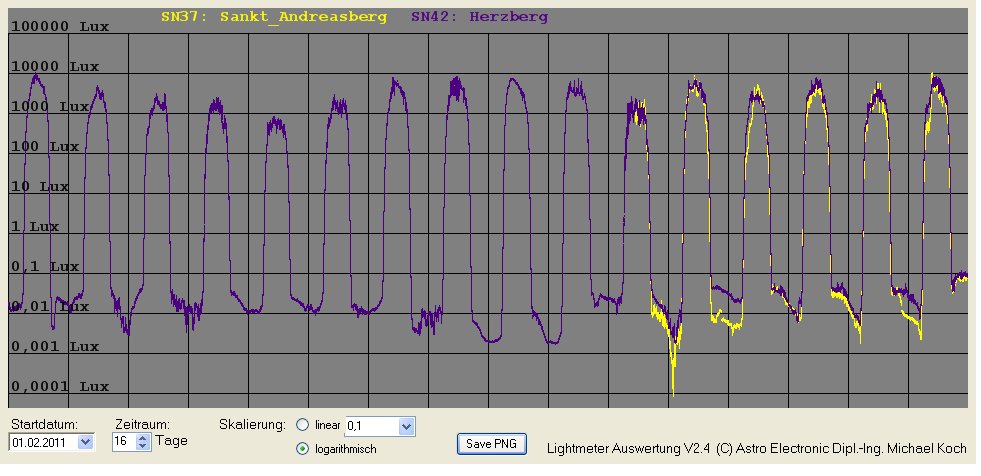Click the Save PNG button
This screenshot has width=981, height=476.
492,444
